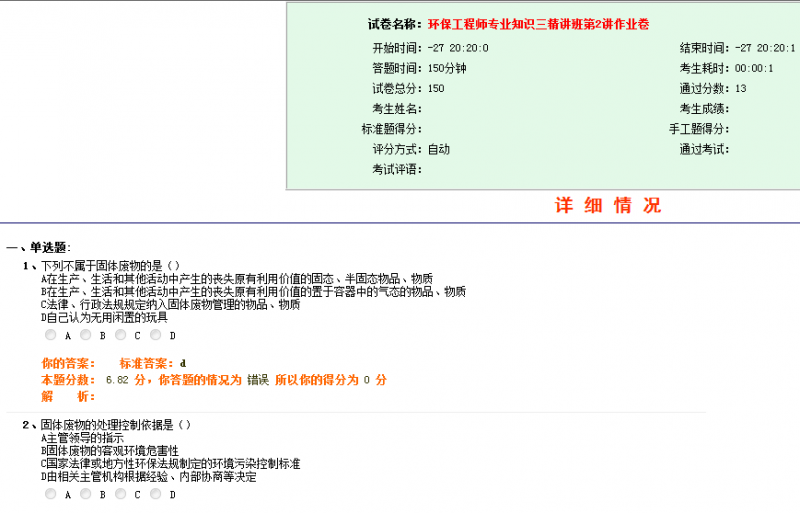
Task: Click the 标准答案 label for question 1
Action: point(146,363)
